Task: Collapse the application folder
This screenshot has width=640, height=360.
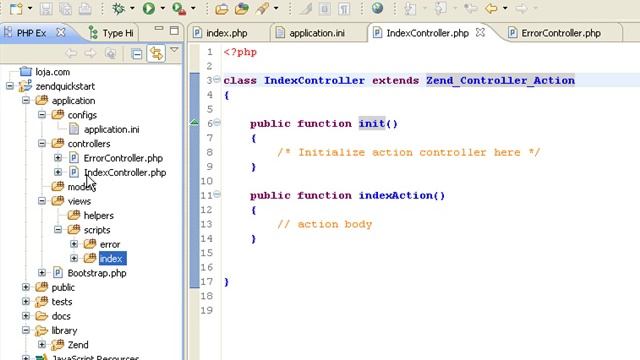Action: (26, 100)
